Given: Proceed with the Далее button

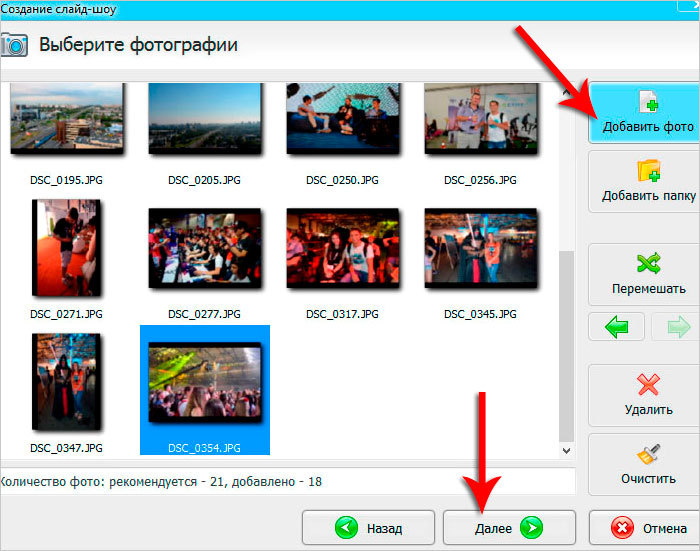Looking at the screenshot, I should pos(509,528).
